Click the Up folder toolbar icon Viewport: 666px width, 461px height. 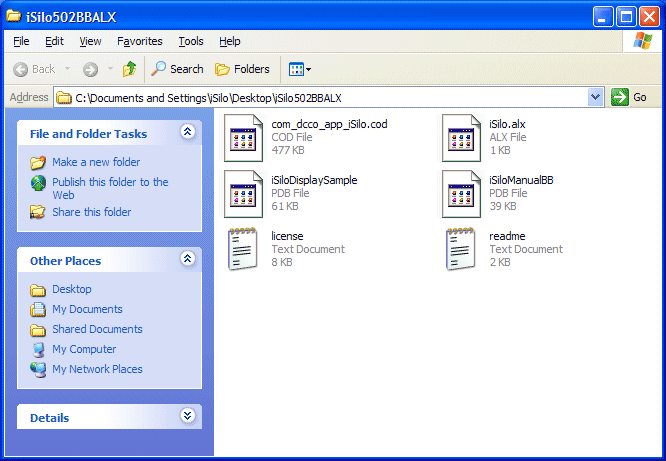(x=129, y=69)
